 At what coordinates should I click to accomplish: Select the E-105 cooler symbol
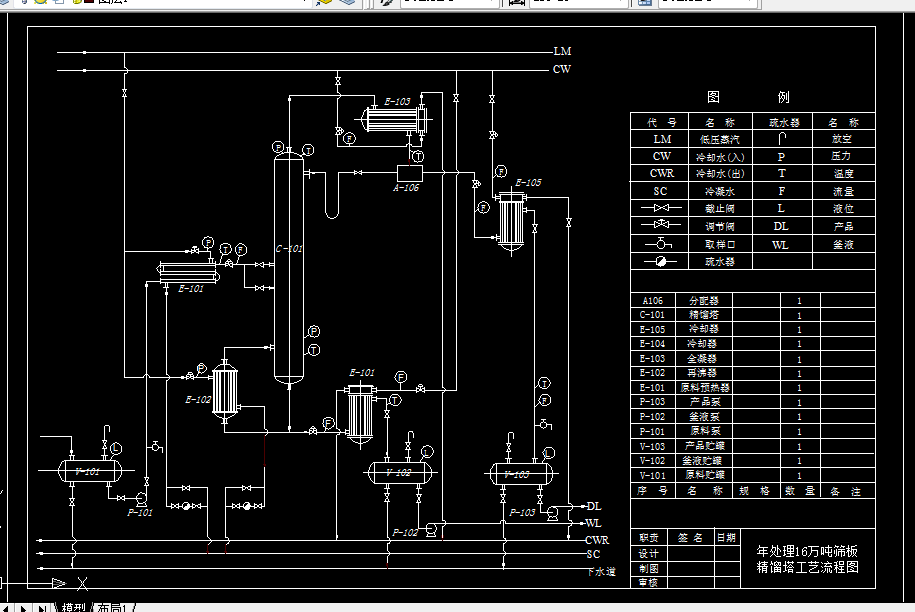pyautogui.click(x=512, y=222)
